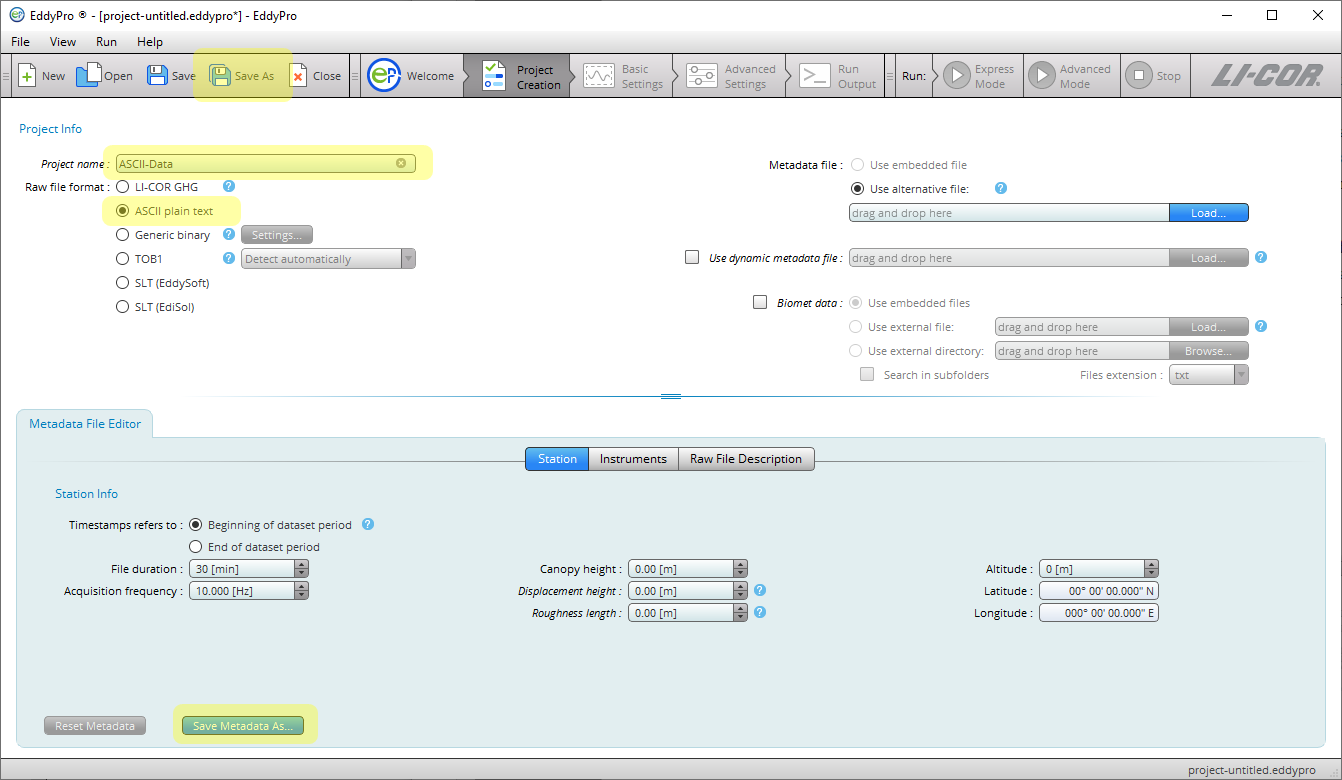1342x780 pixels.
Task: Select the Metadata File Editor tab
Action: (85, 424)
